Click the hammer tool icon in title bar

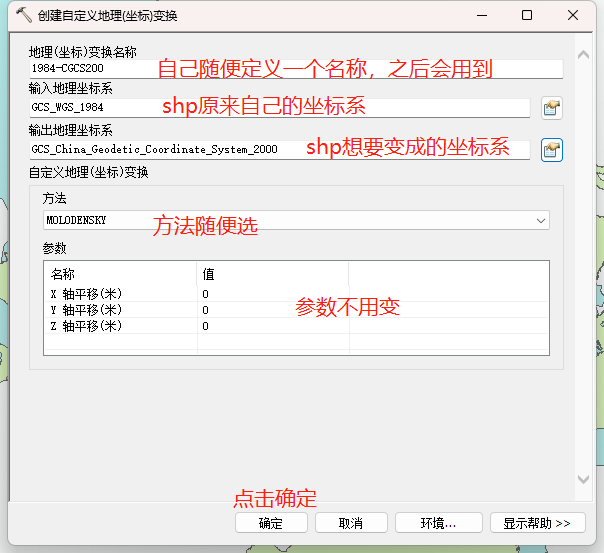tap(23, 15)
